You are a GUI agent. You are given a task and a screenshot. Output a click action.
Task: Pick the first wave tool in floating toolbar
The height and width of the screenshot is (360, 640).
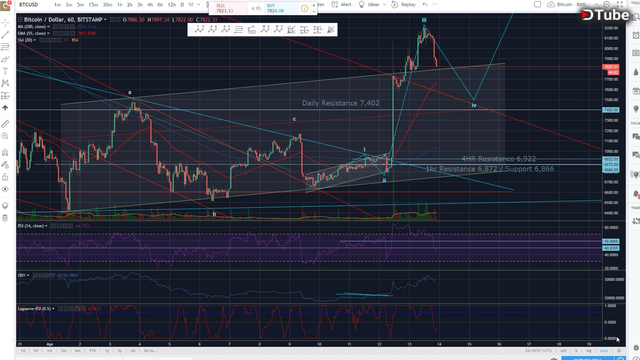[199, 29]
